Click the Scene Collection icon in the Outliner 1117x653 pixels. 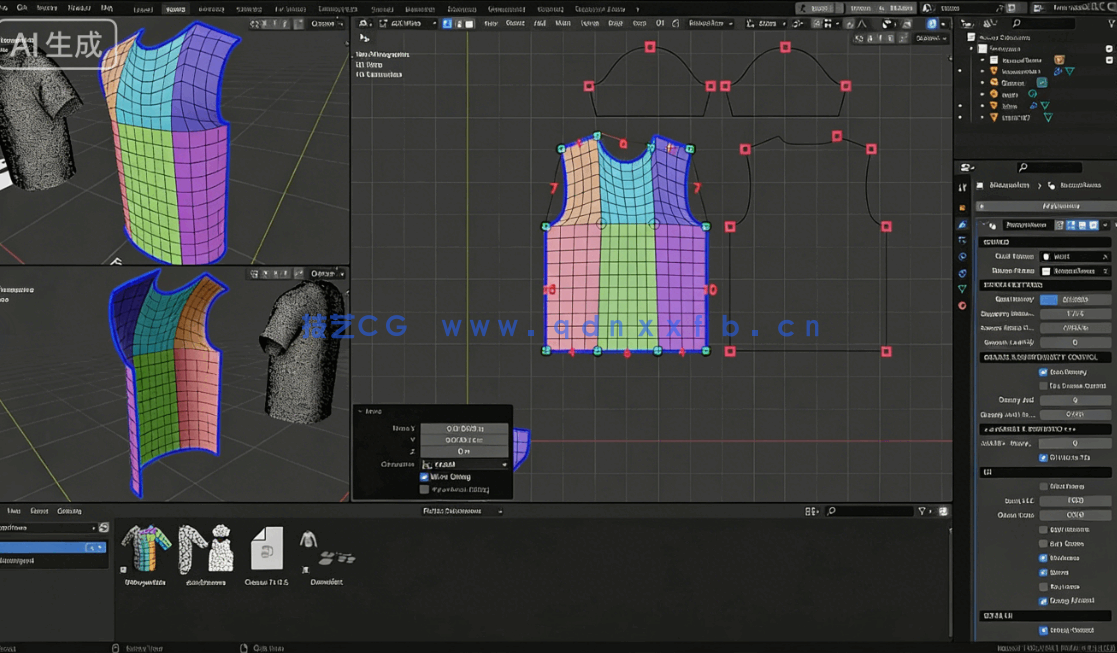pyautogui.click(x=972, y=37)
